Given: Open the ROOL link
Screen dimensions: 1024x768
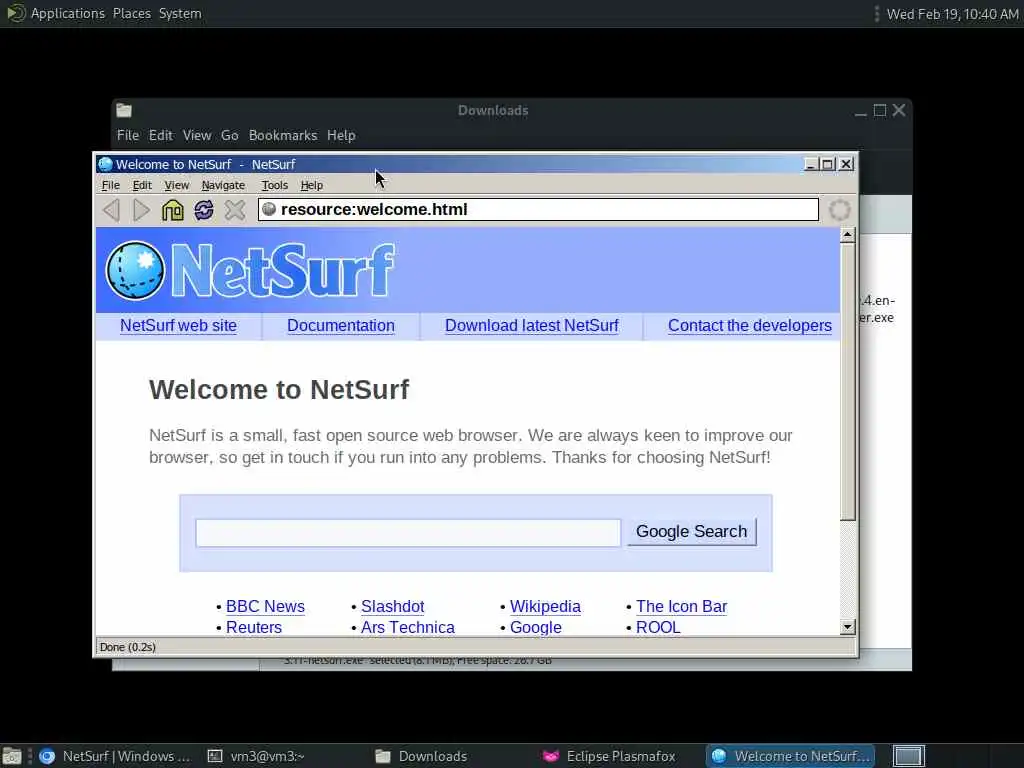Looking at the screenshot, I should 658,628.
